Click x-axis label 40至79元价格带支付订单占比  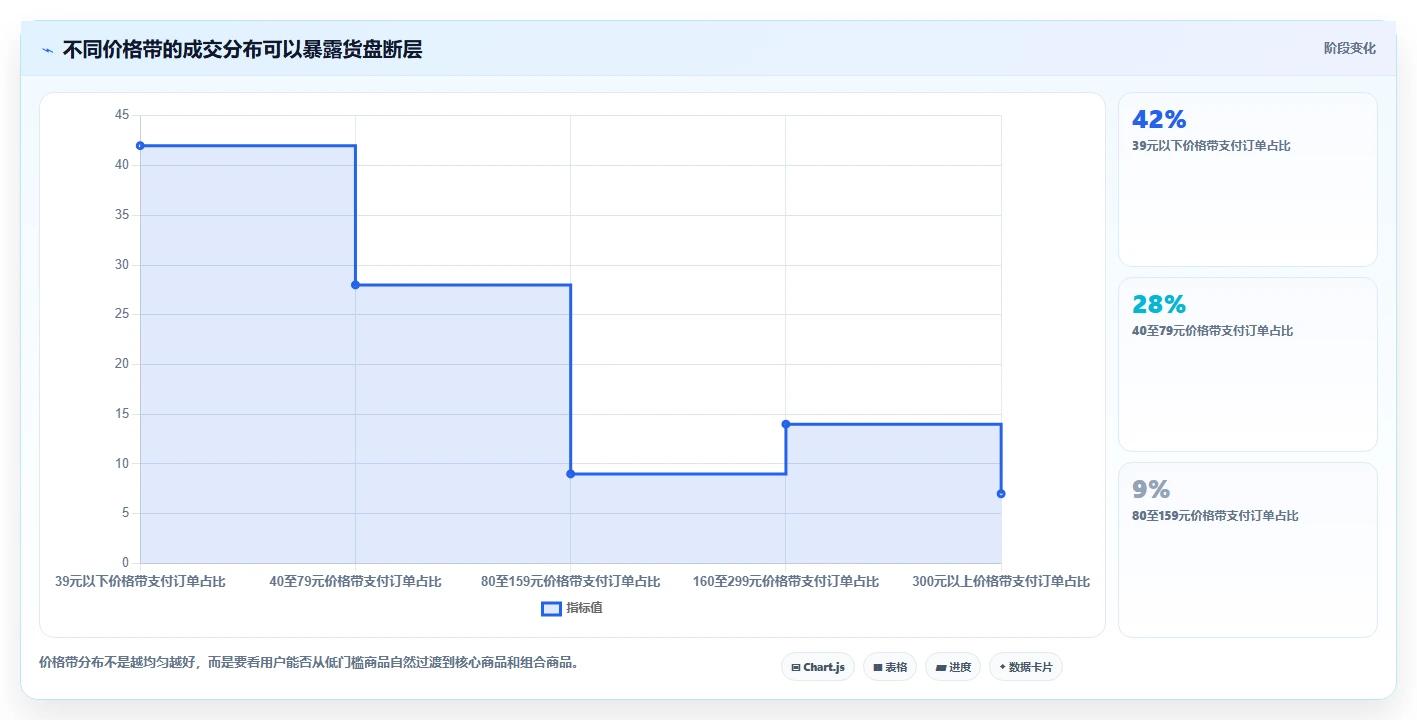(355, 582)
